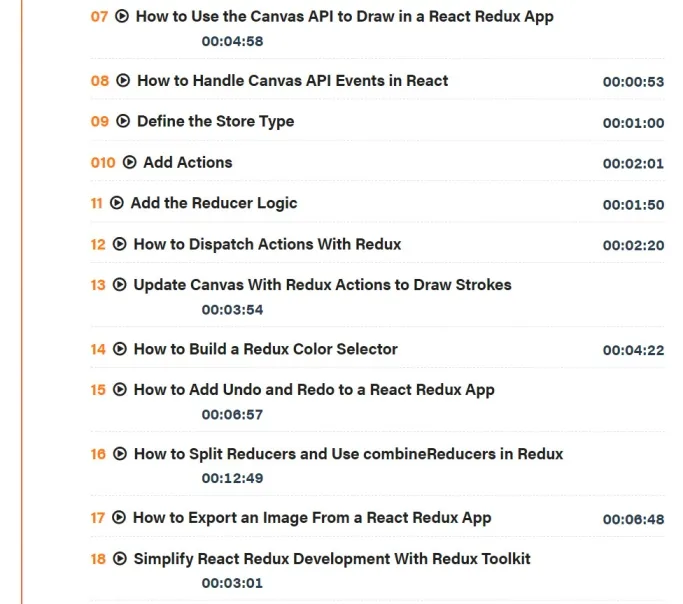Viewport: 683px width, 604px height.
Task: Click play icon for Update Canvas With Redux Actions
Action: [120, 285]
